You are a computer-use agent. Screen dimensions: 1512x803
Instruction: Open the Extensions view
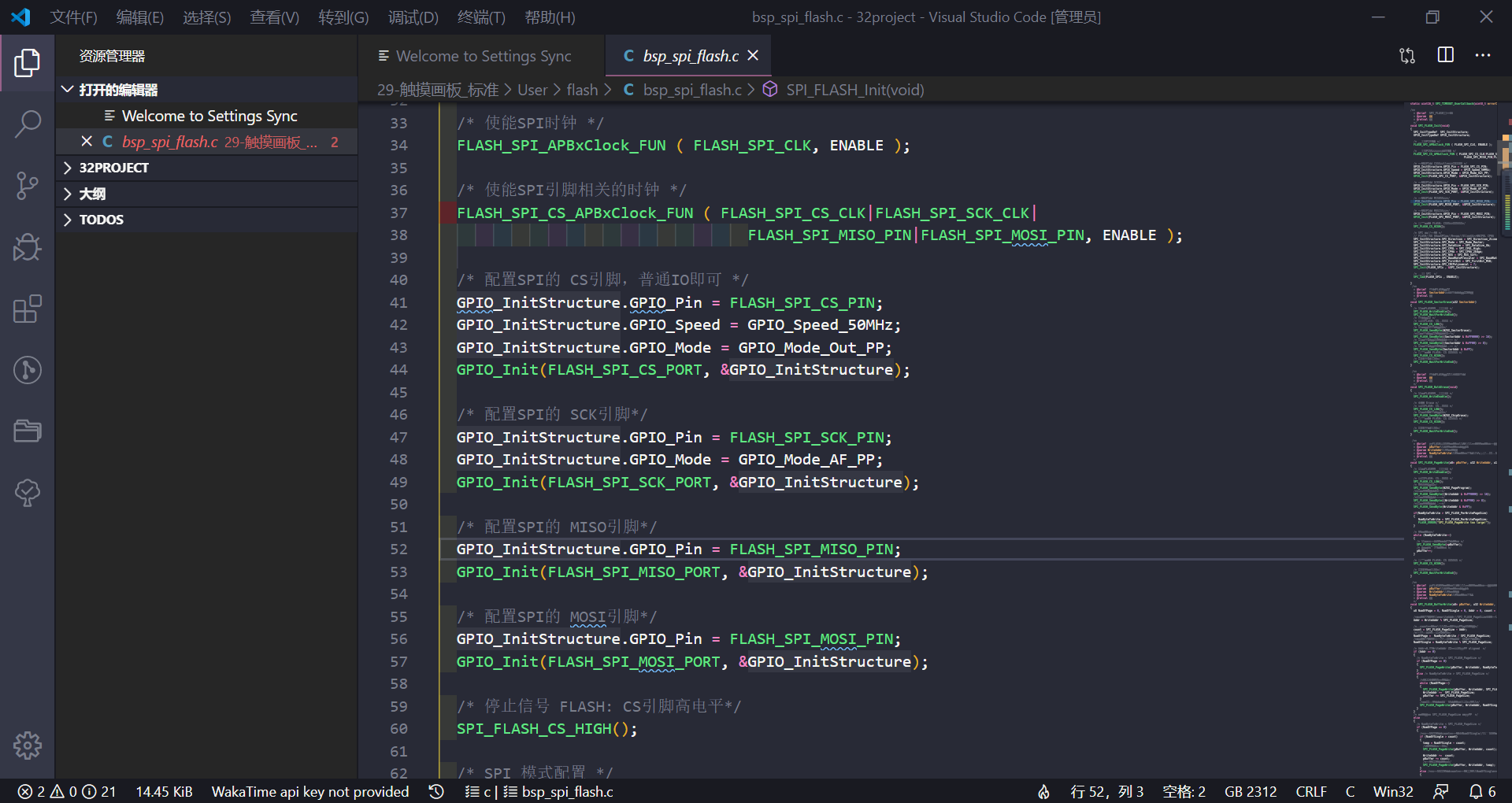[27, 309]
